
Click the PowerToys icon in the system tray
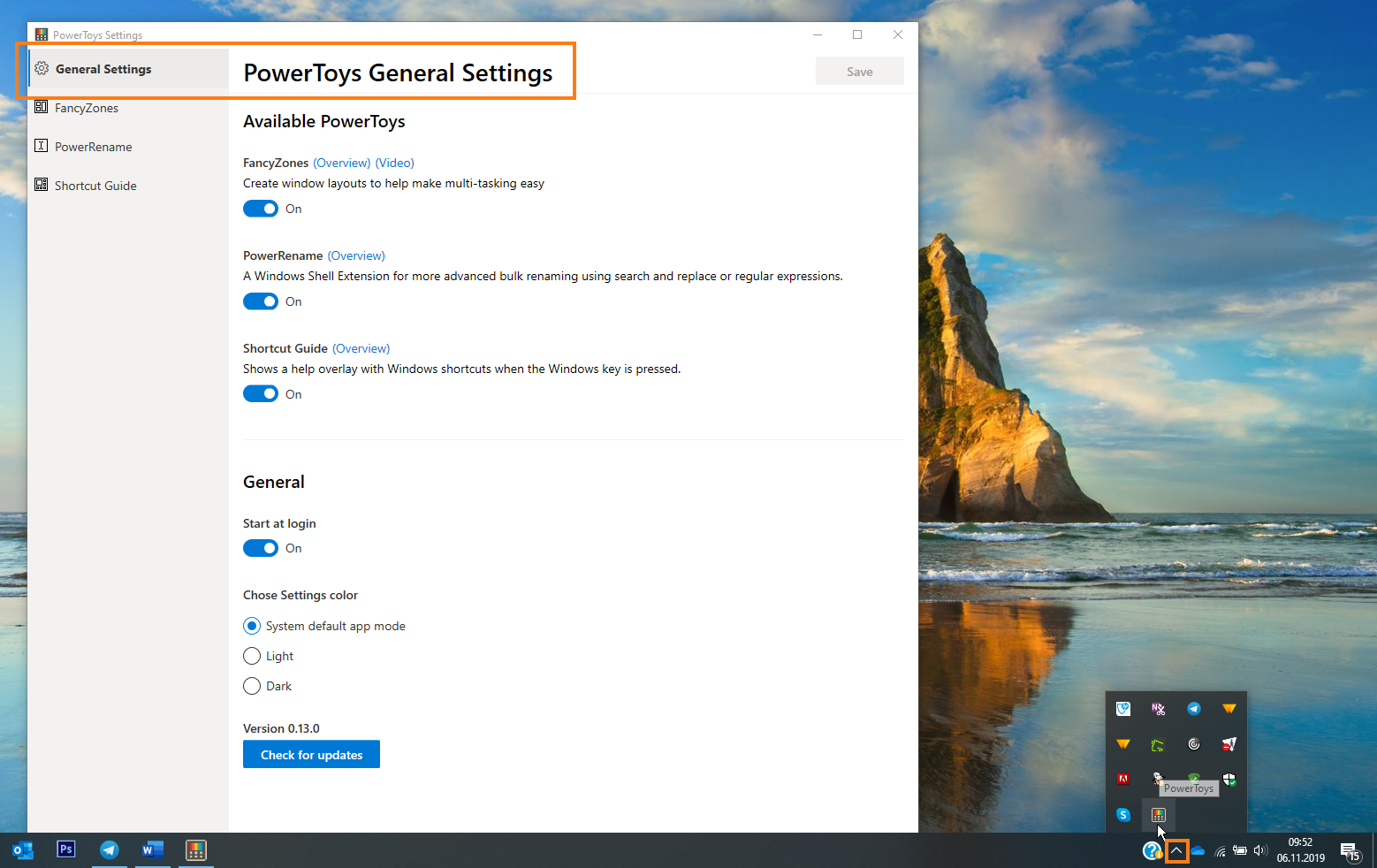coord(1159,815)
